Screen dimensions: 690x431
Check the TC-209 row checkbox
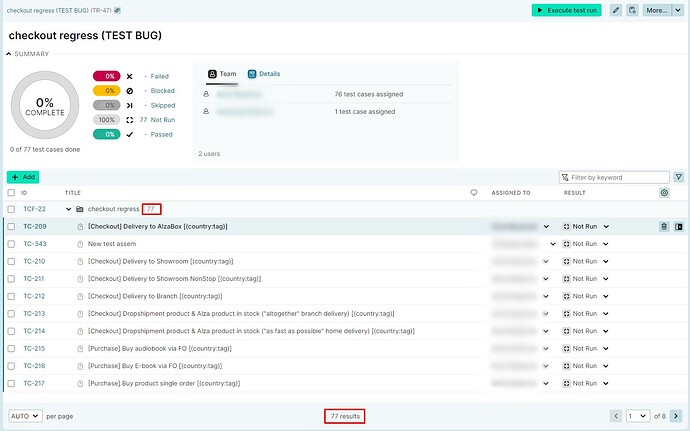click(x=11, y=226)
